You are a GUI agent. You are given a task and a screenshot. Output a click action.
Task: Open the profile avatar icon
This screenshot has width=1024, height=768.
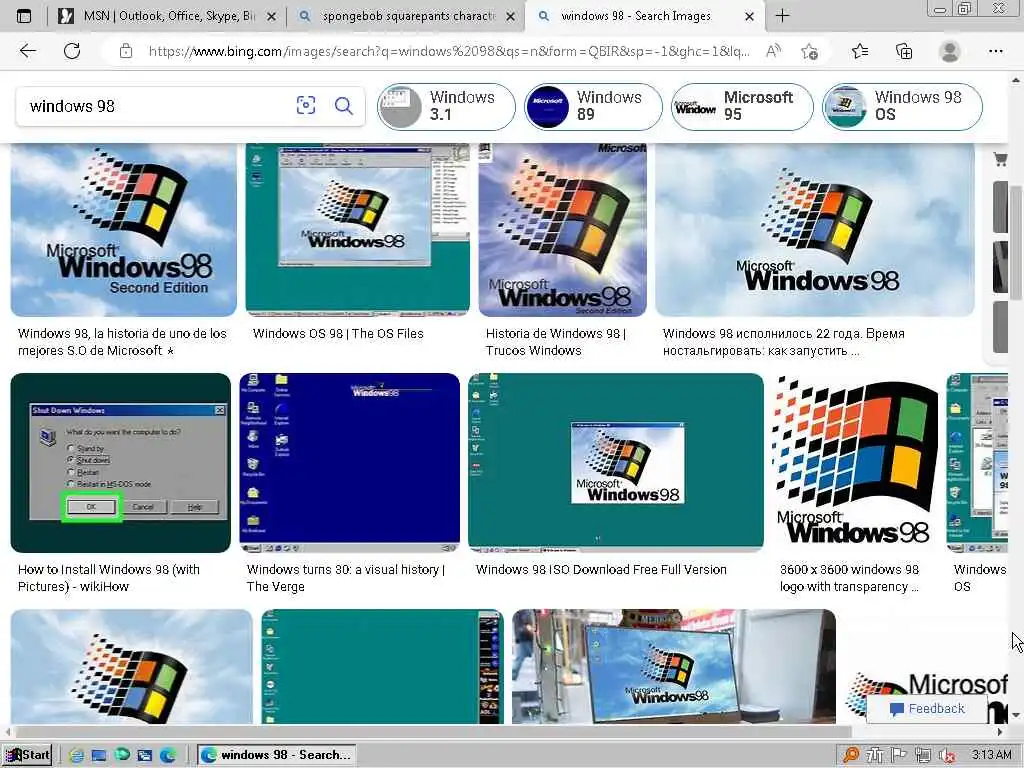949,51
